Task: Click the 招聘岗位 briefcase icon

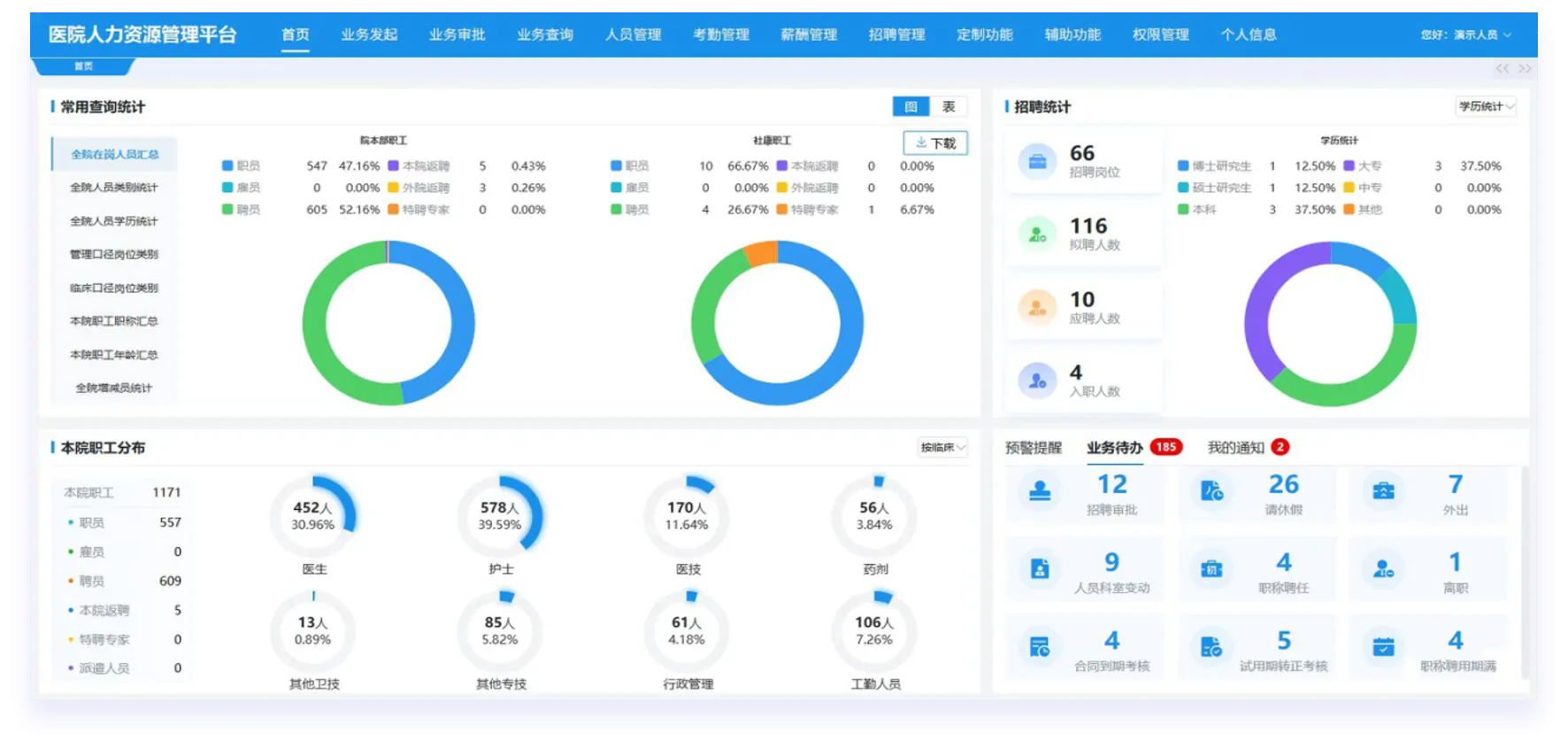Action: click(x=1037, y=161)
